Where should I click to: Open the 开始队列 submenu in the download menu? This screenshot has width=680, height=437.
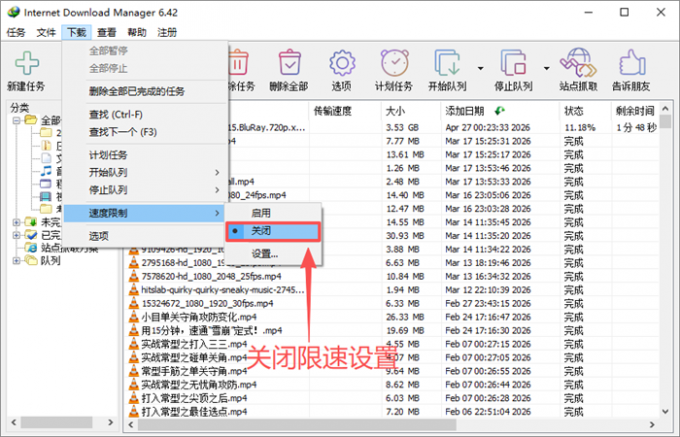tap(144, 173)
